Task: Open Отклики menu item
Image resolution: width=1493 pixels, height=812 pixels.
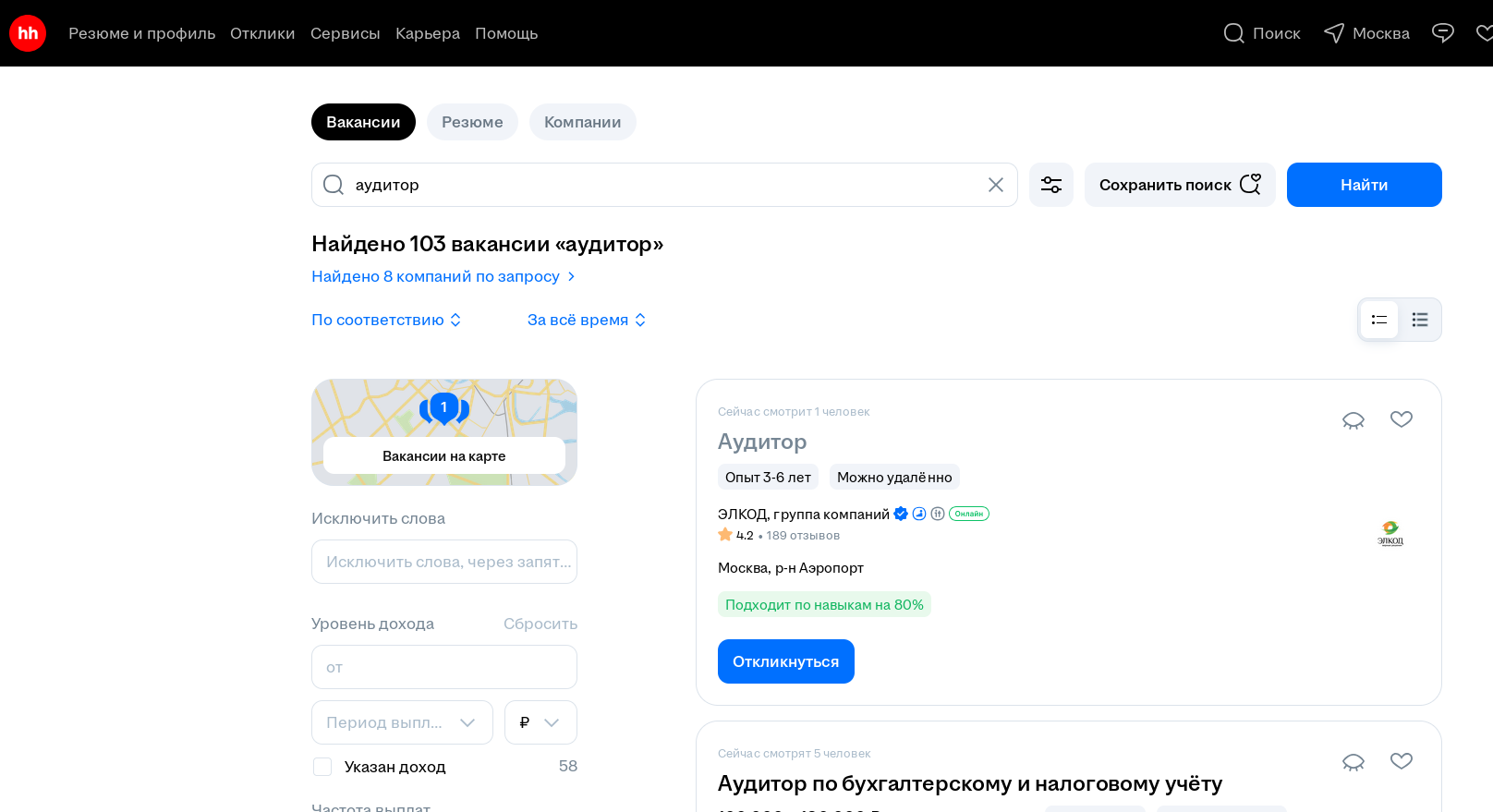Action: tap(262, 33)
